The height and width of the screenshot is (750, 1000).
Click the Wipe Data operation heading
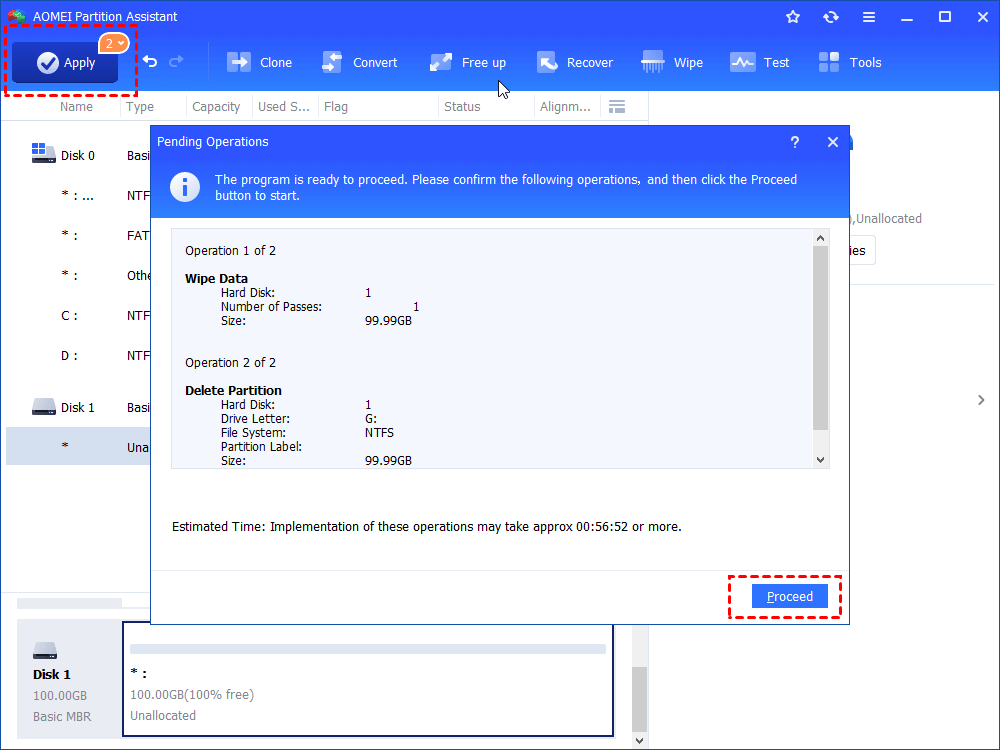pyautogui.click(x=216, y=278)
